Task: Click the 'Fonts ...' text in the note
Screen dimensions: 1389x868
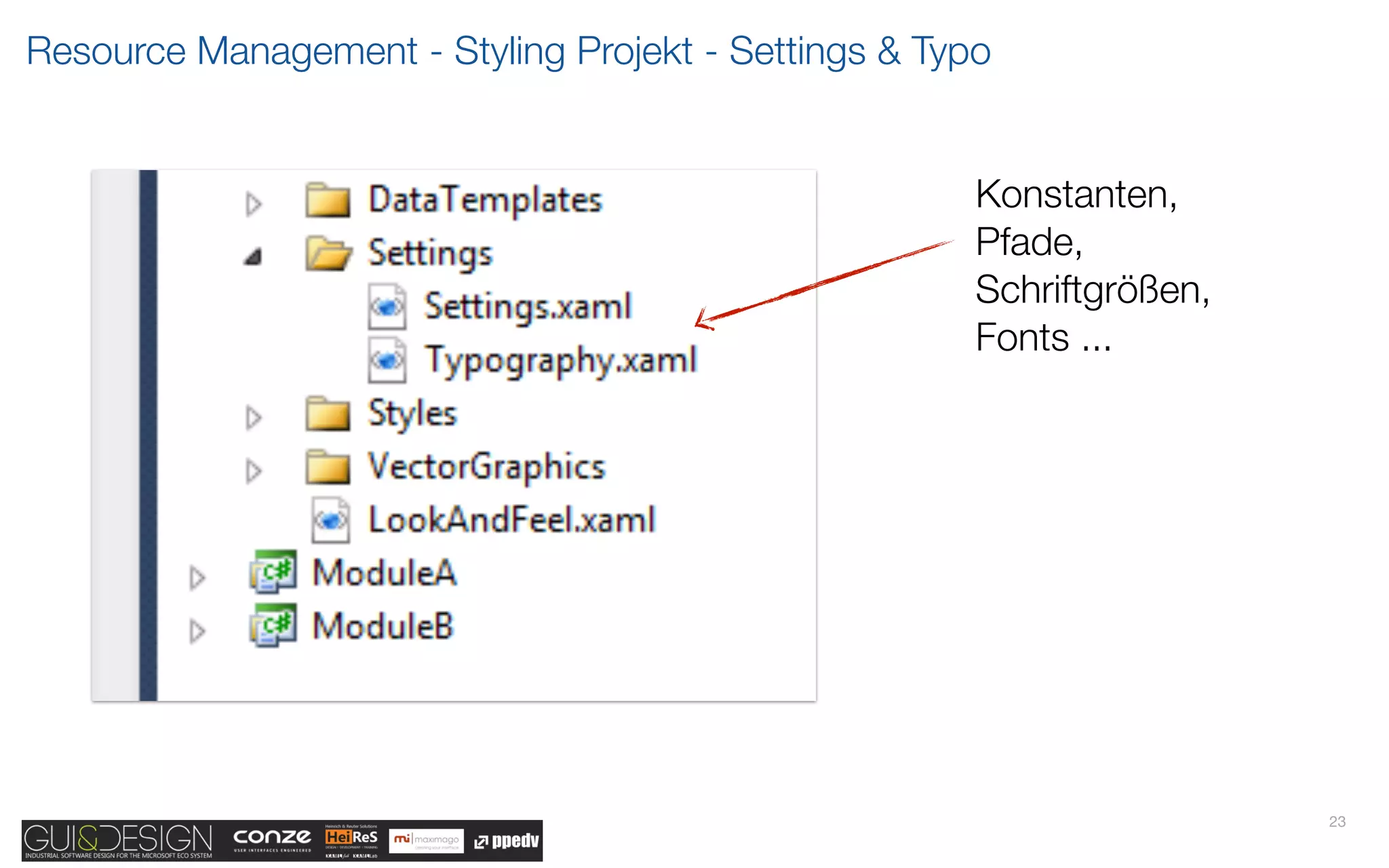Action: tap(1044, 338)
